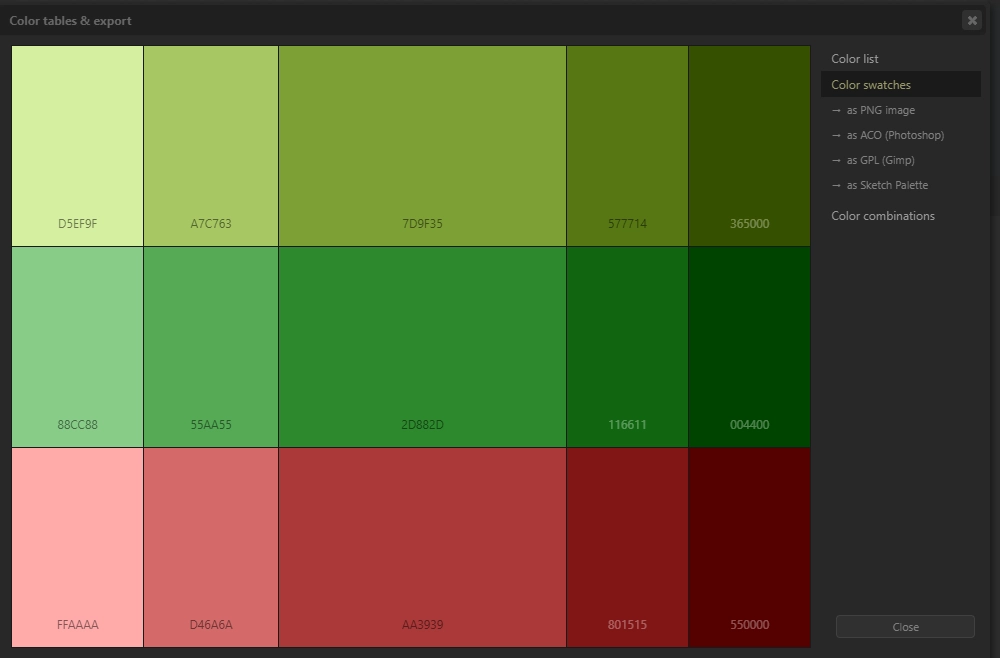The image size is (1000, 658).
Task: Open the Color list view
Action: [x=855, y=59]
